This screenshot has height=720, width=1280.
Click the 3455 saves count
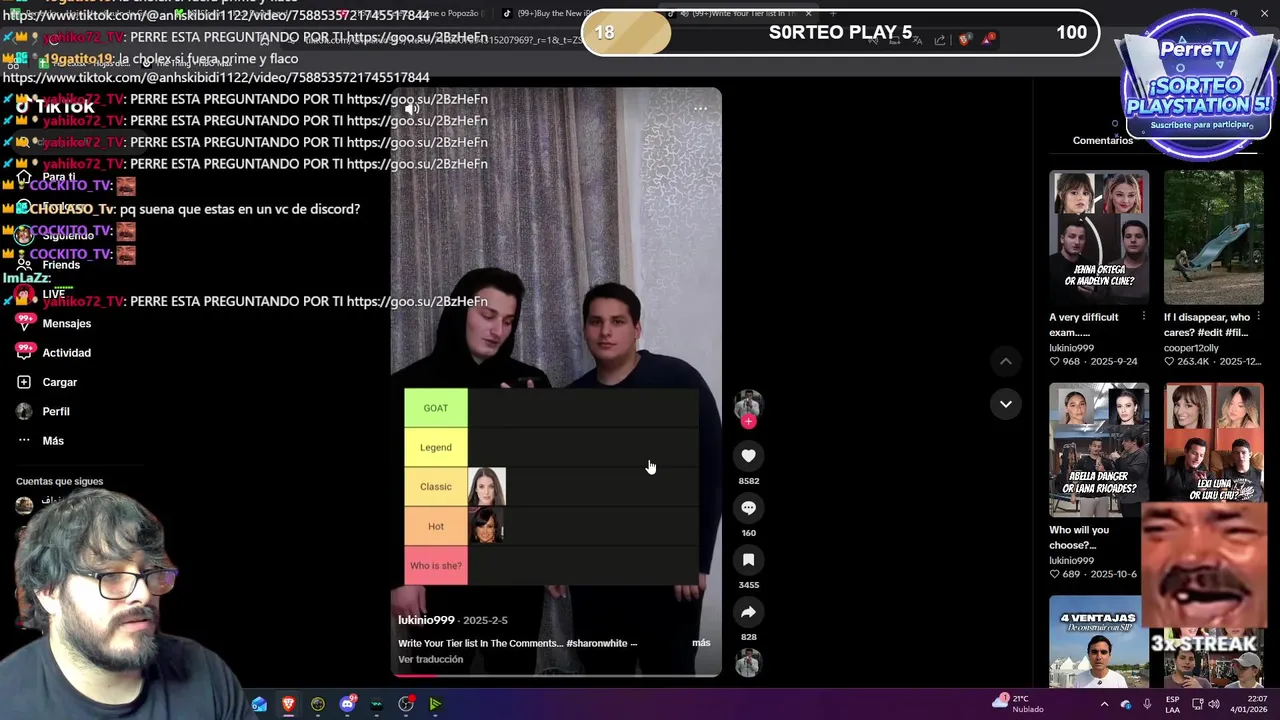(748, 585)
